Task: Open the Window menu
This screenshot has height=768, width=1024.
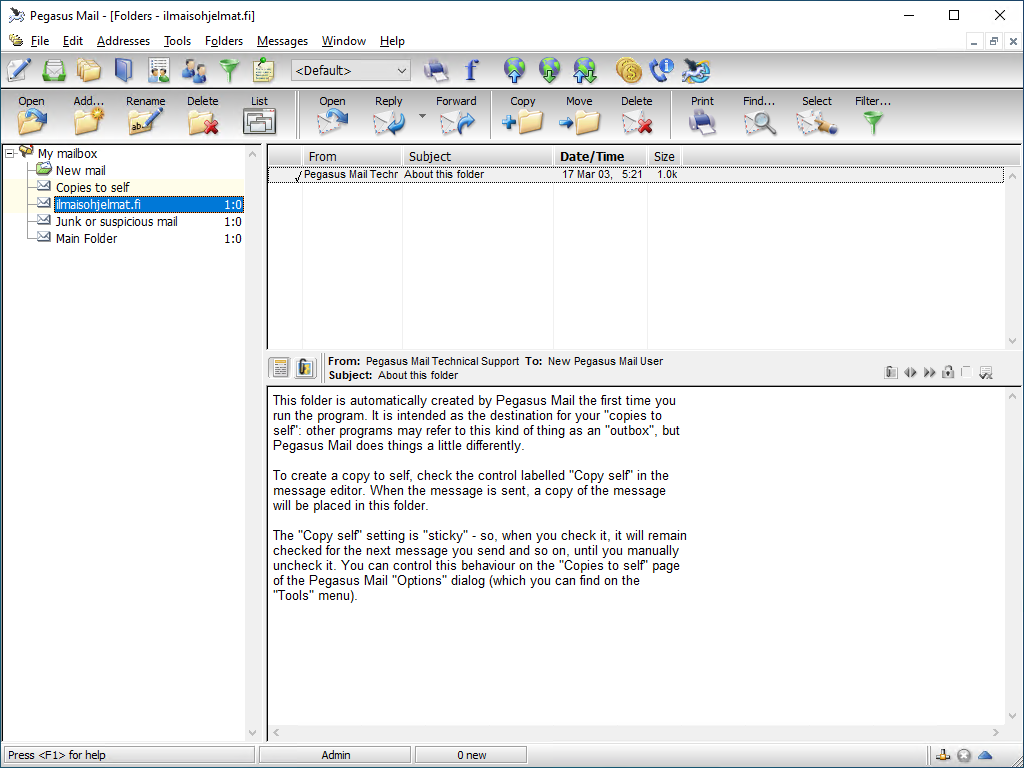Action: click(x=344, y=41)
